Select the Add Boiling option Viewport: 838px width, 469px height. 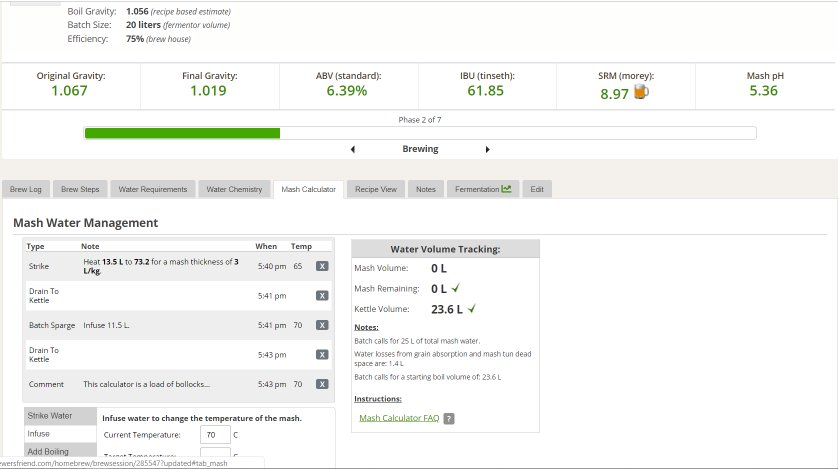pos(60,451)
